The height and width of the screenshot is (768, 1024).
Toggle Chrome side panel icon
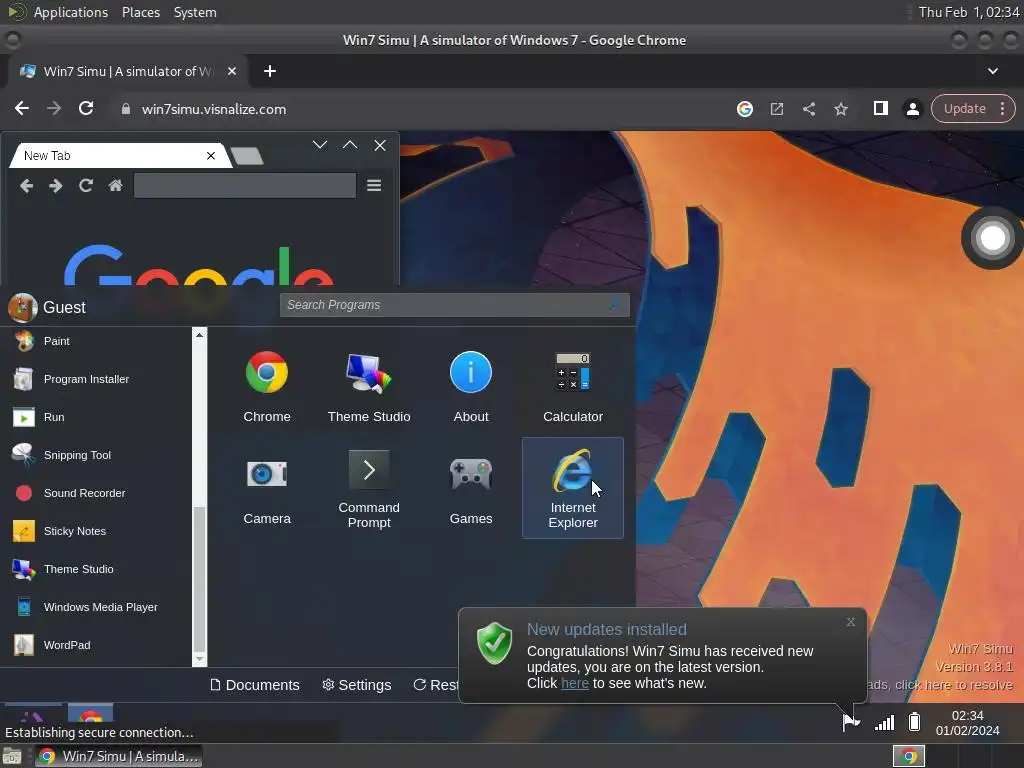880,108
